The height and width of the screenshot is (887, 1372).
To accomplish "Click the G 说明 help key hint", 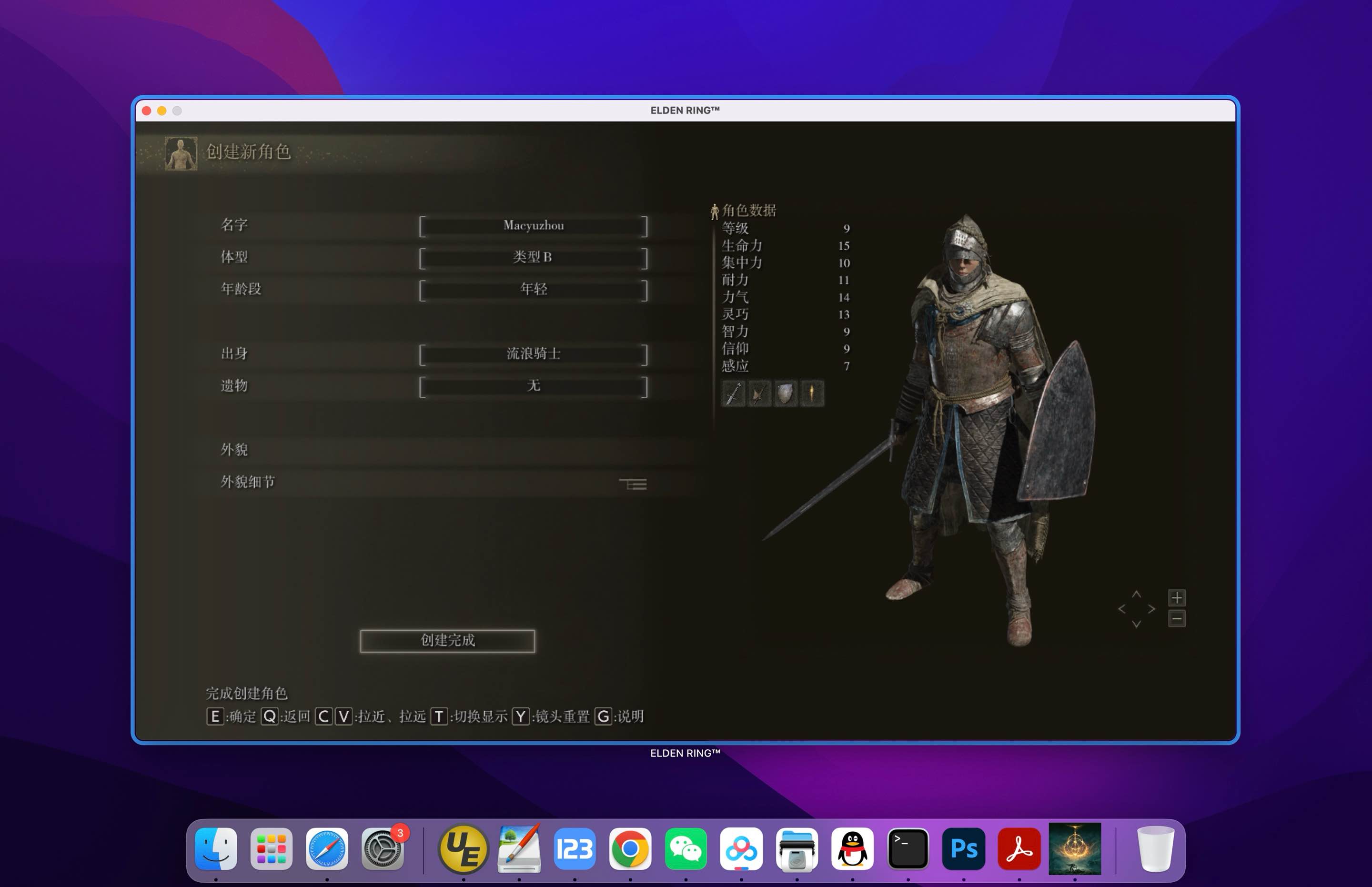I will pyautogui.click(x=619, y=716).
